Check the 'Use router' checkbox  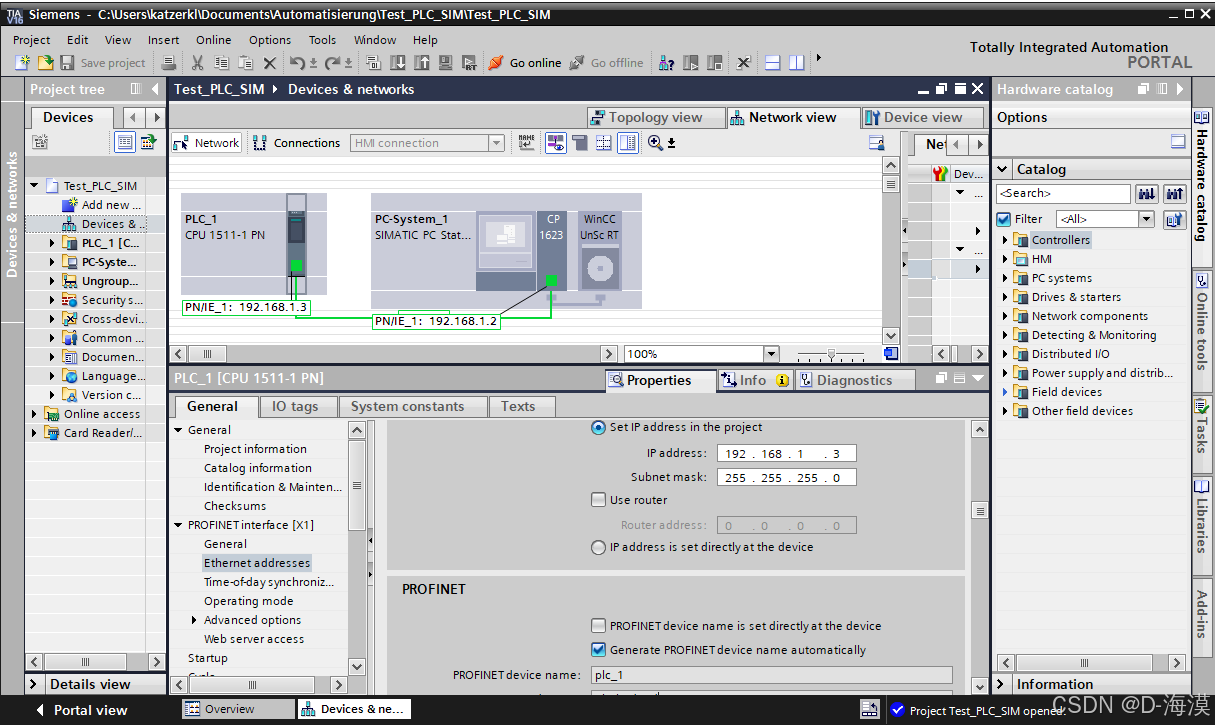pos(598,500)
